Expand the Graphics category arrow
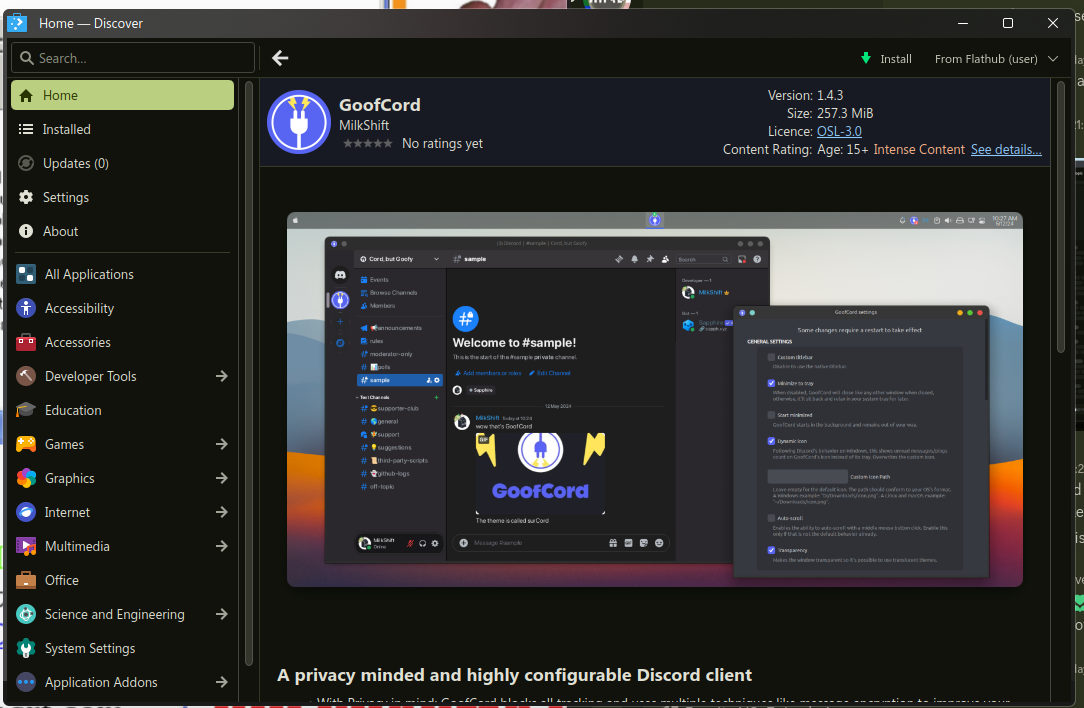1084x708 pixels. [x=221, y=478]
